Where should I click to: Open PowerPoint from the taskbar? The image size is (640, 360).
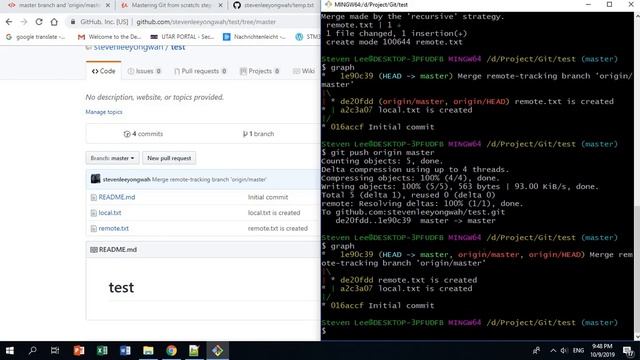click(x=79, y=350)
